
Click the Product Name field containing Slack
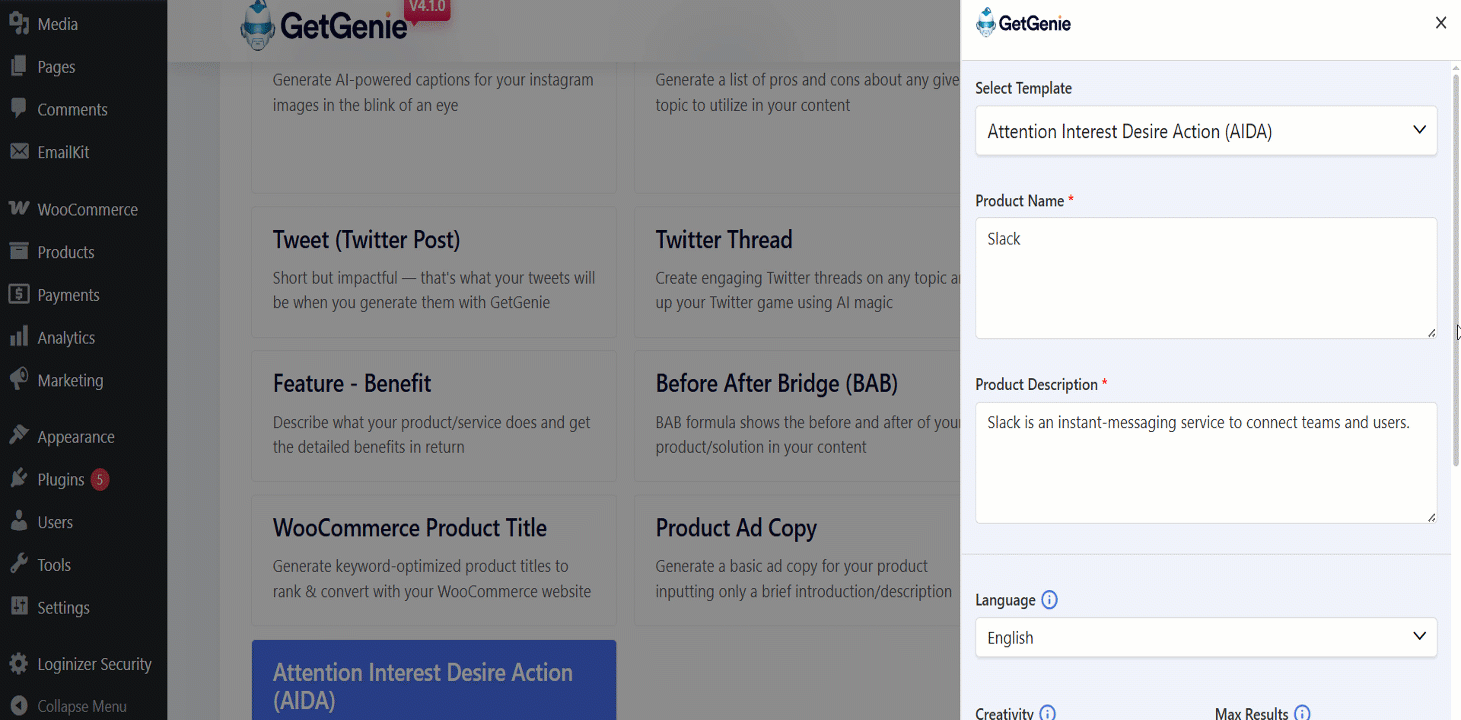point(1206,278)
